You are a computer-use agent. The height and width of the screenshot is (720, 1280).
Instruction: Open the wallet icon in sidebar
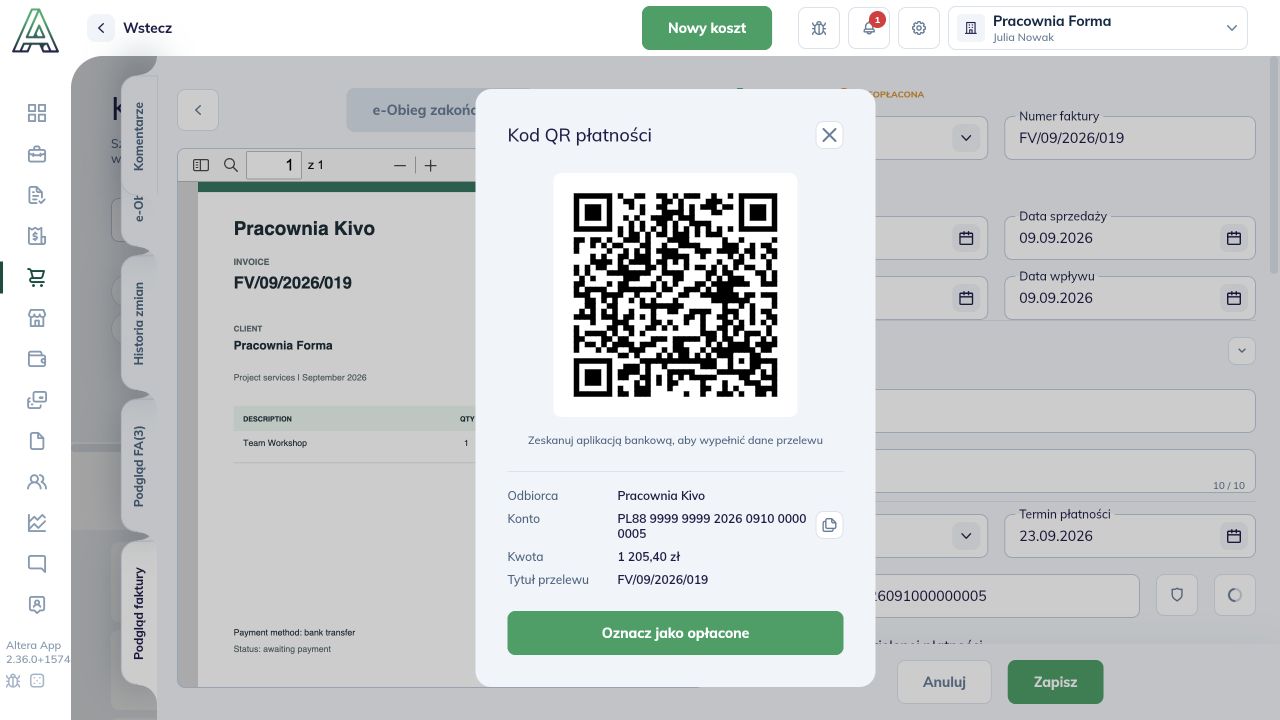(x=37, y=359)
